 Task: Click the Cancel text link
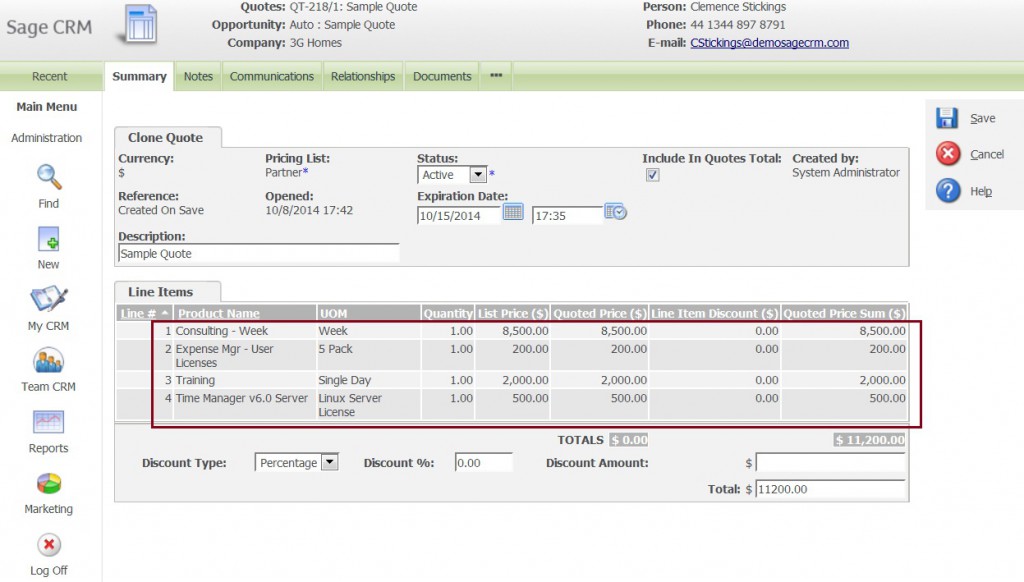(987, 154)
